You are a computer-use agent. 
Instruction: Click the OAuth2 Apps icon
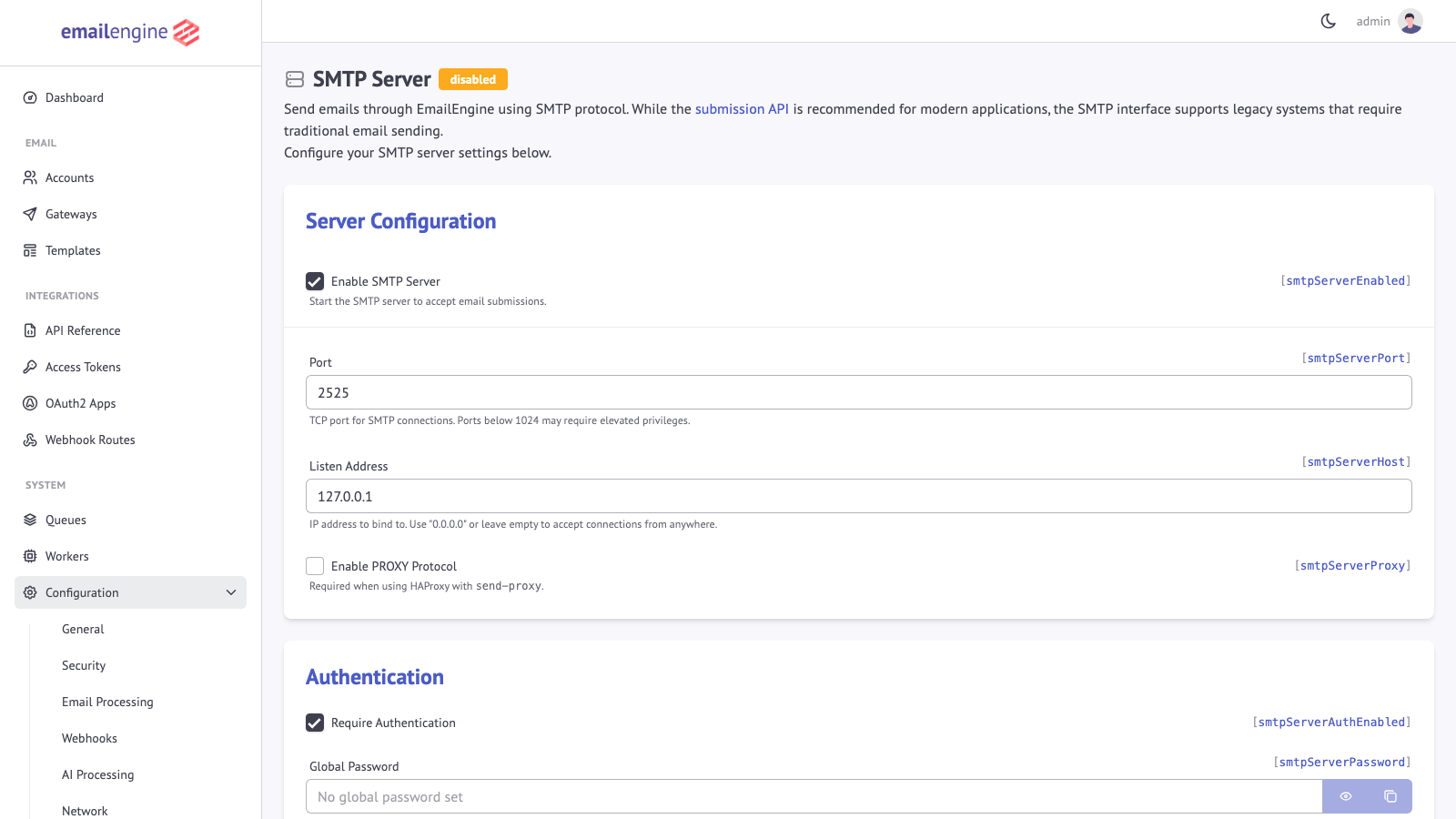point(30,403)
